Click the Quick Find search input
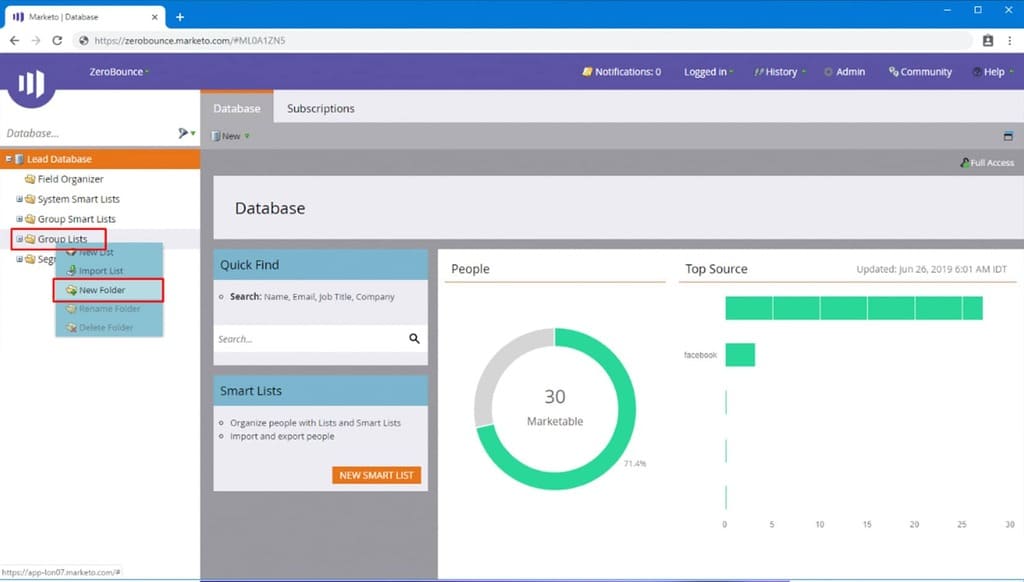Screen dimensions: 1024x582 [x=310, y=338]
